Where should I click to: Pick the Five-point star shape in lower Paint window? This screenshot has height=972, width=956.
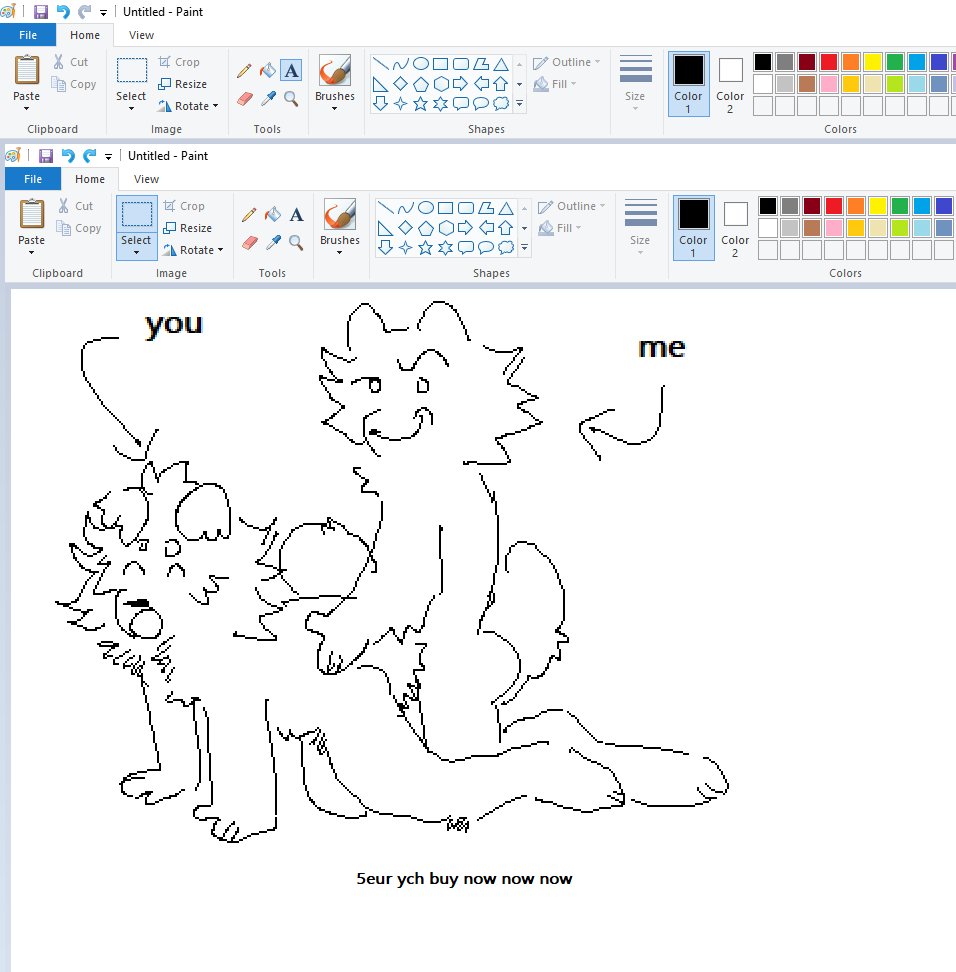tap(425, 248)
